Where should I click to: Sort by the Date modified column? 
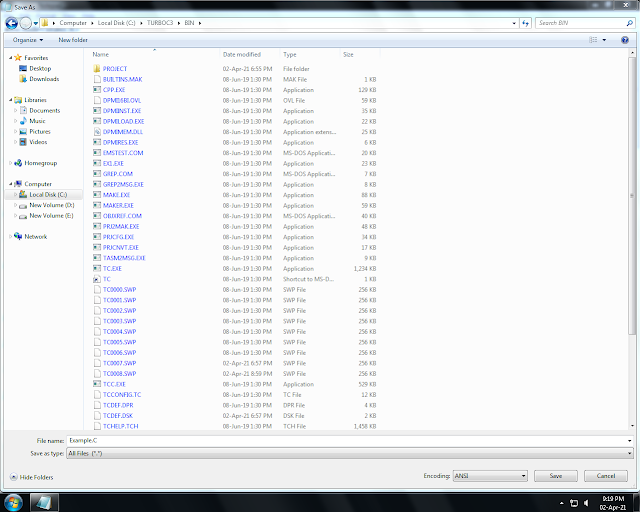pyautogui.click(x=242, y=54)
